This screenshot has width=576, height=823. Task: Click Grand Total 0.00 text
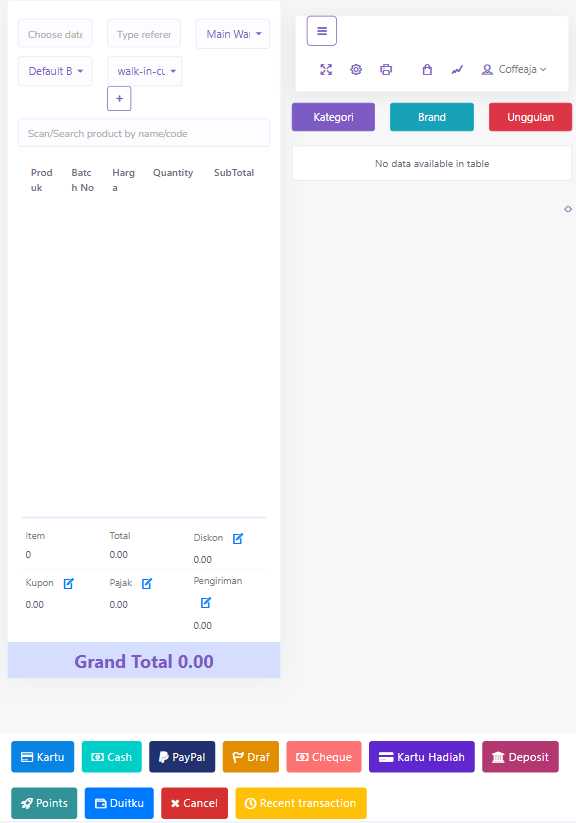[x=144, y=661]
